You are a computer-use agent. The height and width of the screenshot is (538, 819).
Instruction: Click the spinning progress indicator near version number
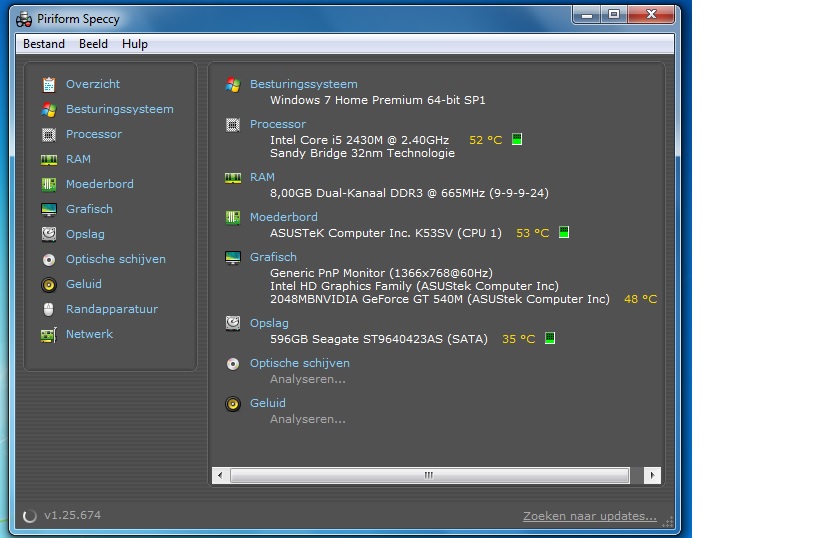point(30,516)
